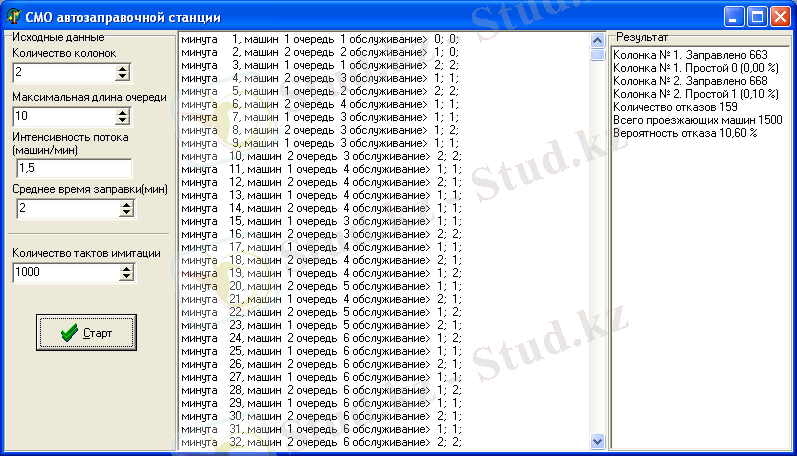Select the log row for минута 27

(x=321, y=378)
